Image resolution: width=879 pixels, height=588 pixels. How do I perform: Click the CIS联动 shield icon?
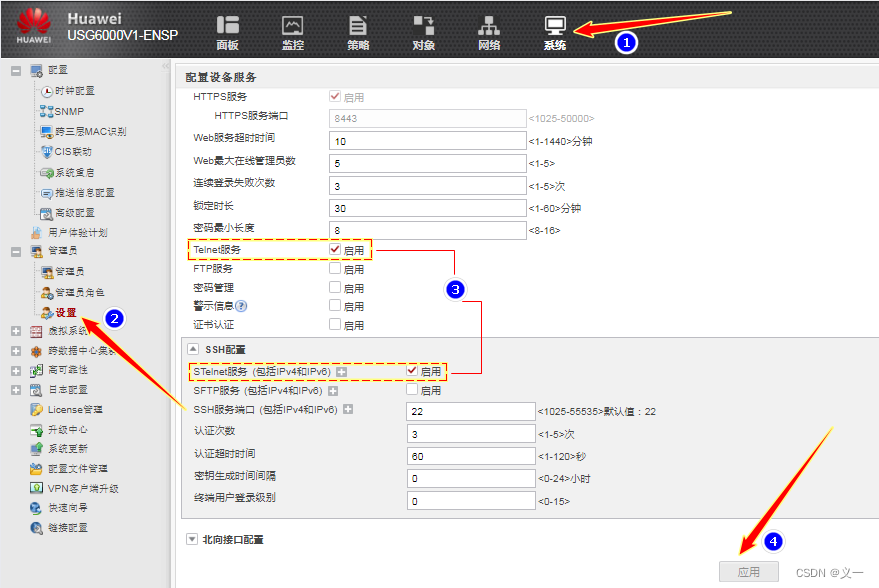click(x=47, y=152)
